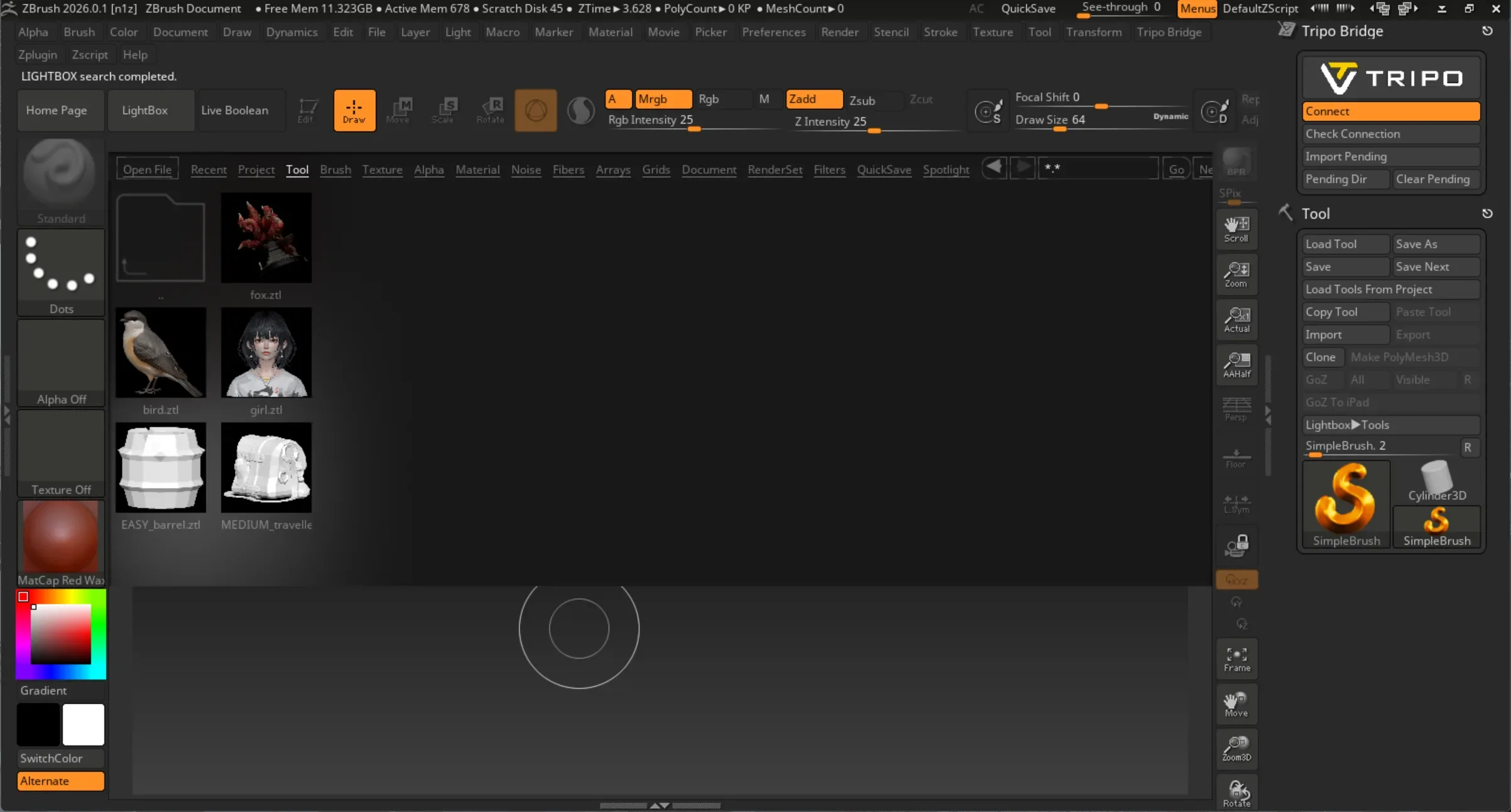The height and width of the screenshot is (812, 1511).
Task: Click the Connect button in Tripo Bridge
Action: tap(1391, 111)
